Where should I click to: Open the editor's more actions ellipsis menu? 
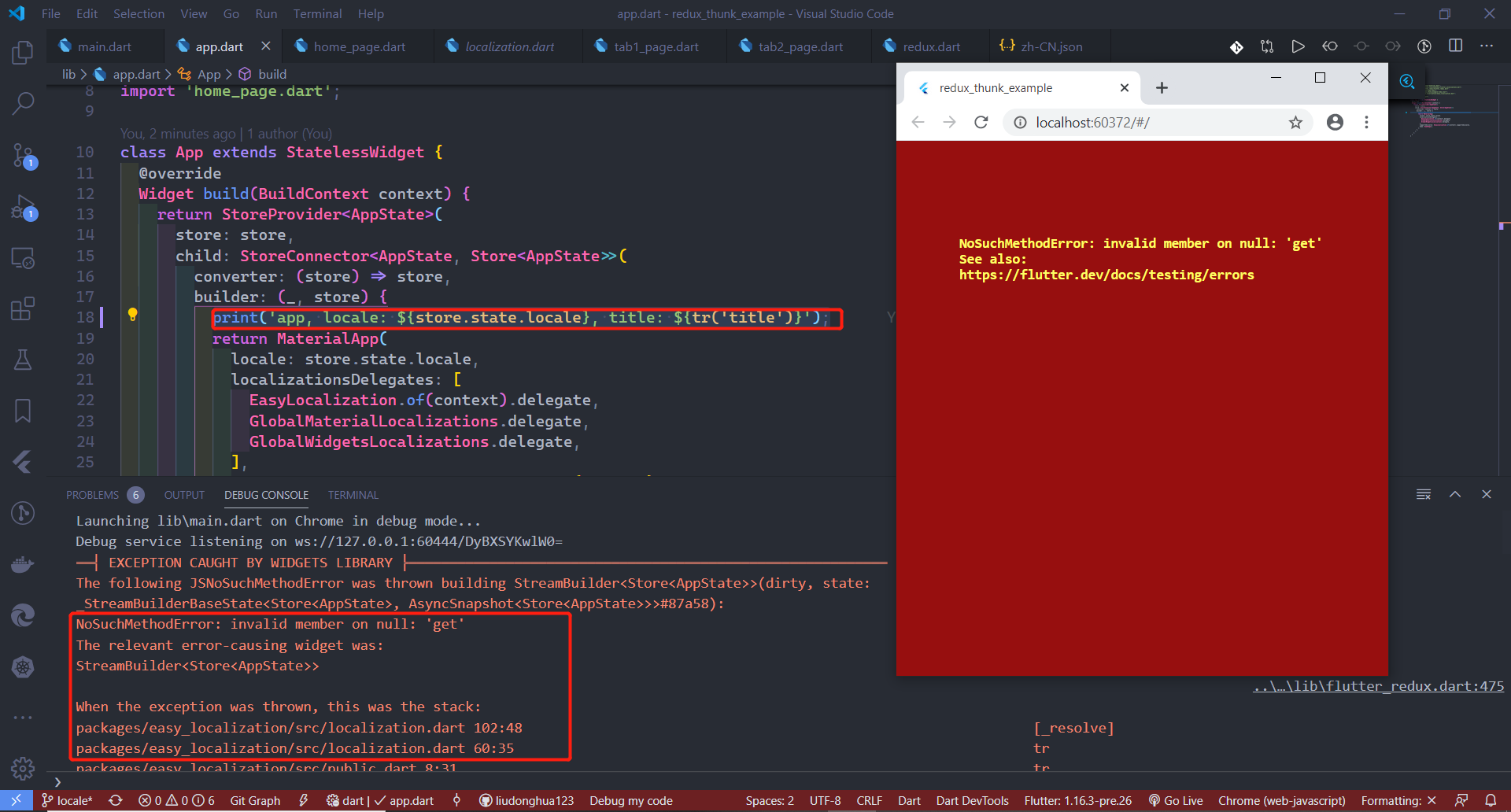(1487, 46)
